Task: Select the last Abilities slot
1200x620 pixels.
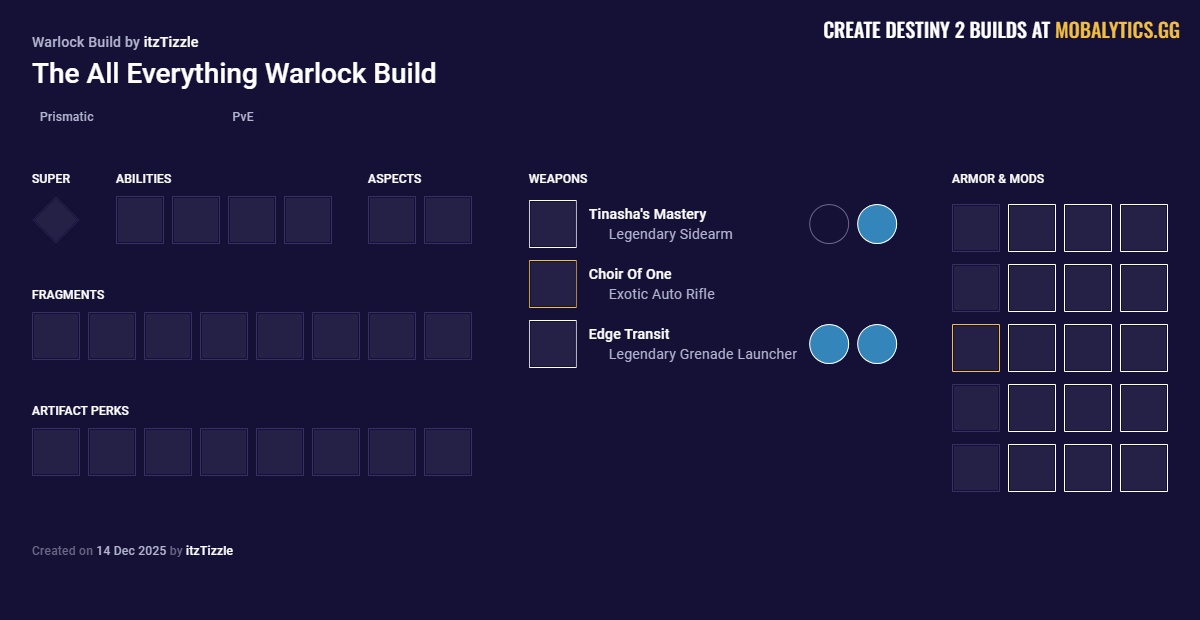Action: (308, 220)
